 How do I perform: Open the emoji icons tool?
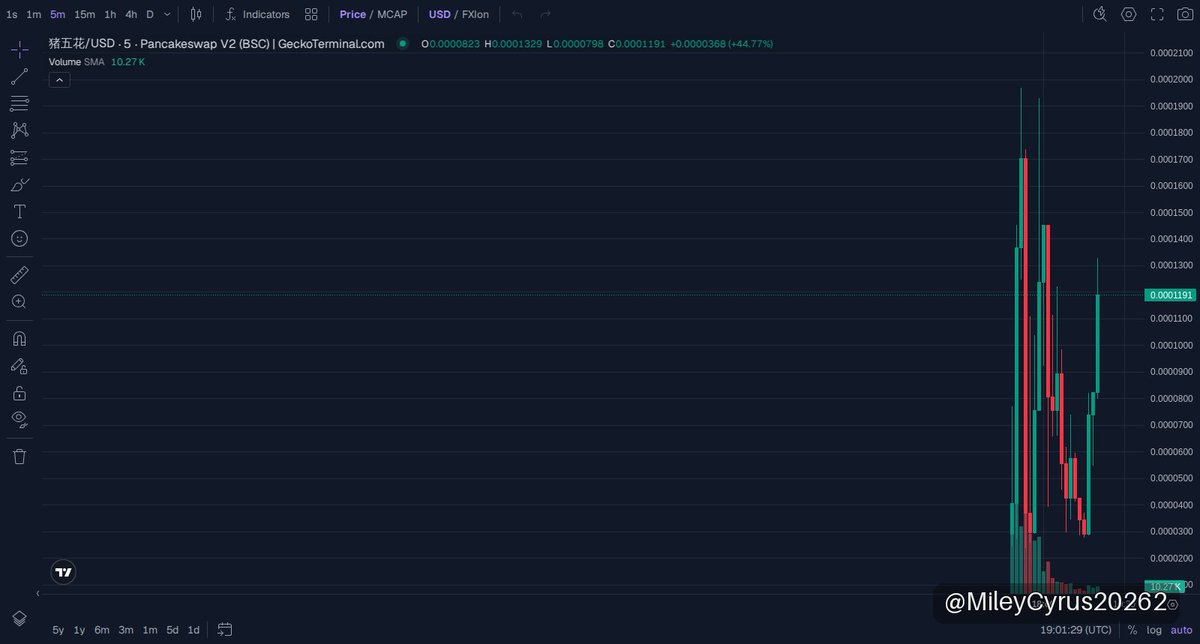tap(19, 238)
